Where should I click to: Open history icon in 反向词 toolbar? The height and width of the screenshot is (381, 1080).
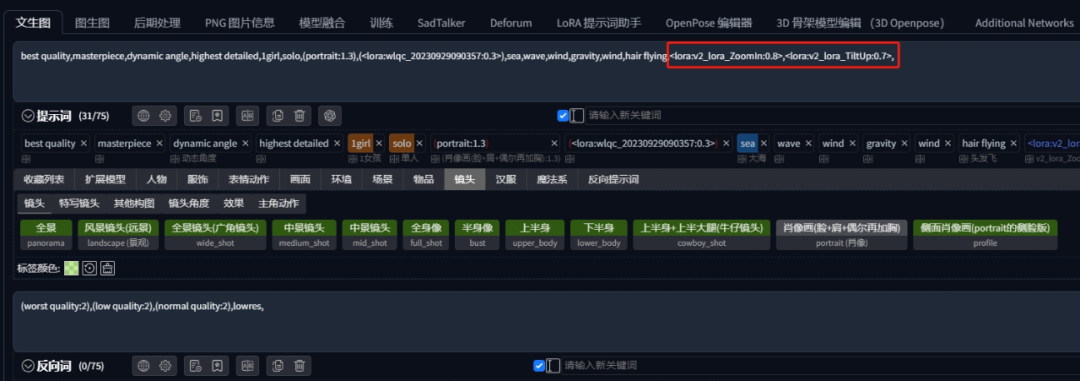[196, 366]
